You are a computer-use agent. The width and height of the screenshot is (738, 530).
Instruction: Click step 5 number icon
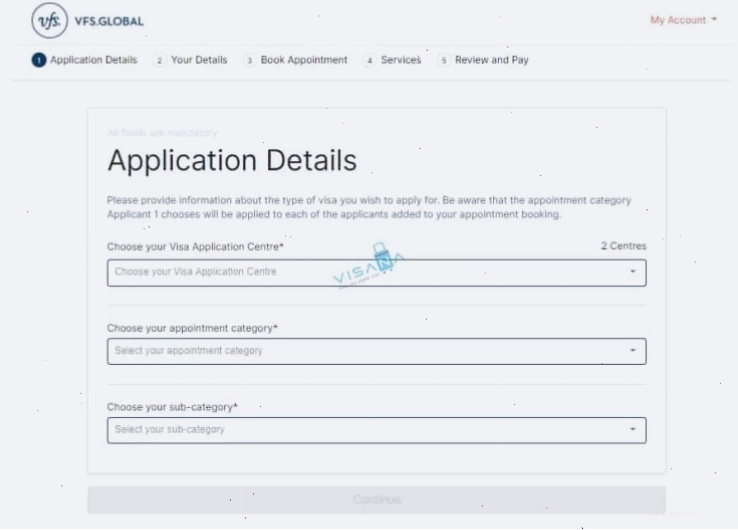click(444, 60)
